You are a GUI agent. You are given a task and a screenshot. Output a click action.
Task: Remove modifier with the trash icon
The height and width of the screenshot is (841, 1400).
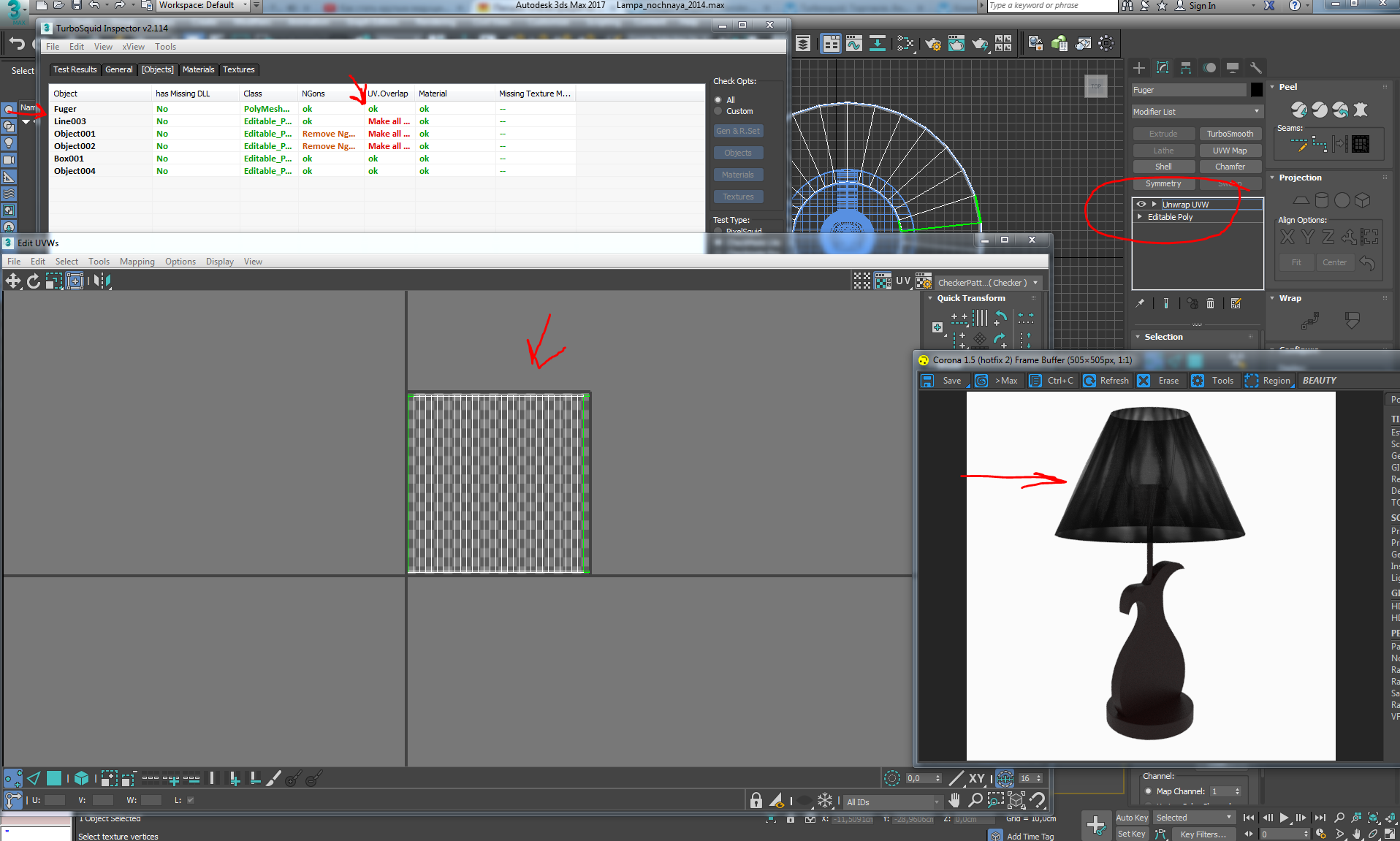click(x=1211, y=303)
